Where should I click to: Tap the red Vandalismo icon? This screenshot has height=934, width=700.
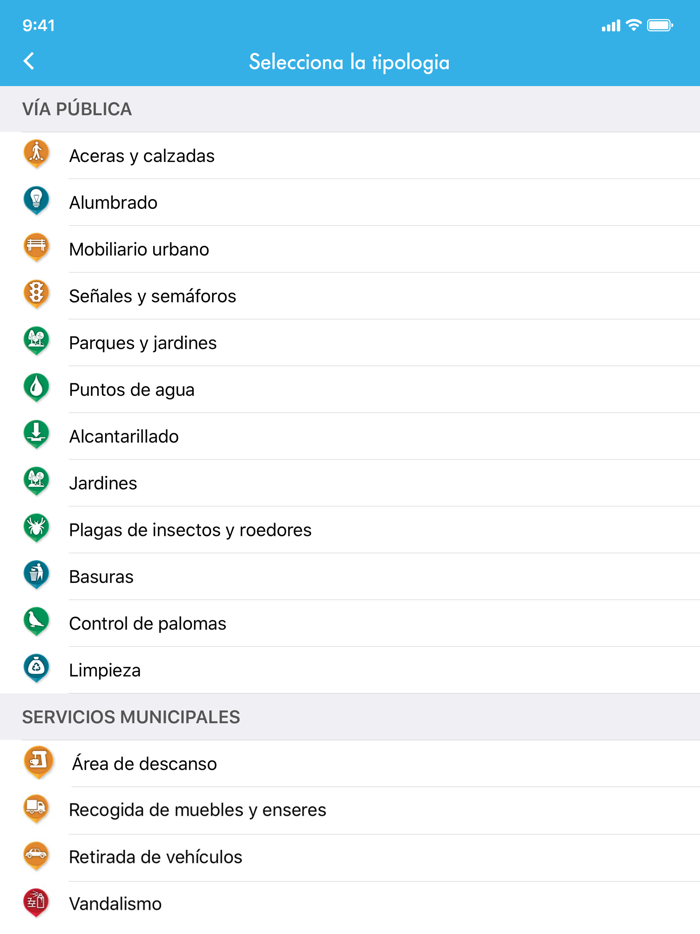tap(36, 902)
